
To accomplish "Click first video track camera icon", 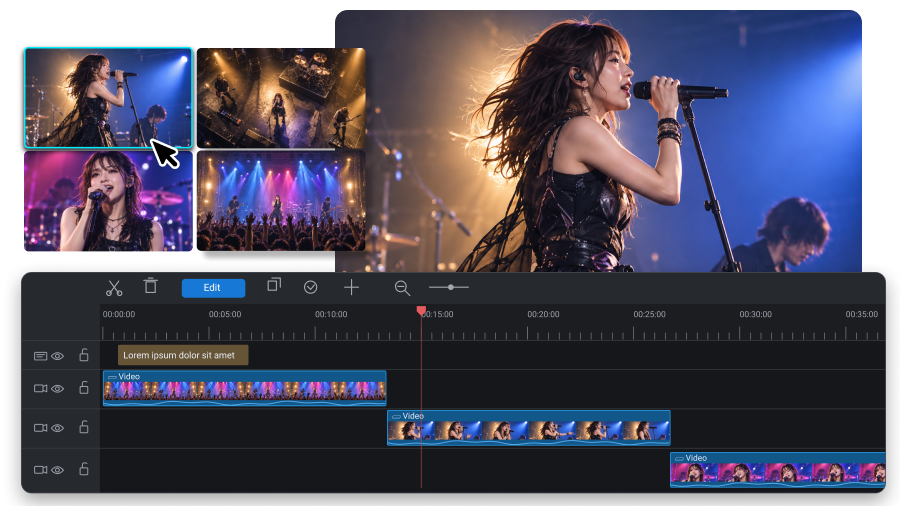I will click(40, 388).
